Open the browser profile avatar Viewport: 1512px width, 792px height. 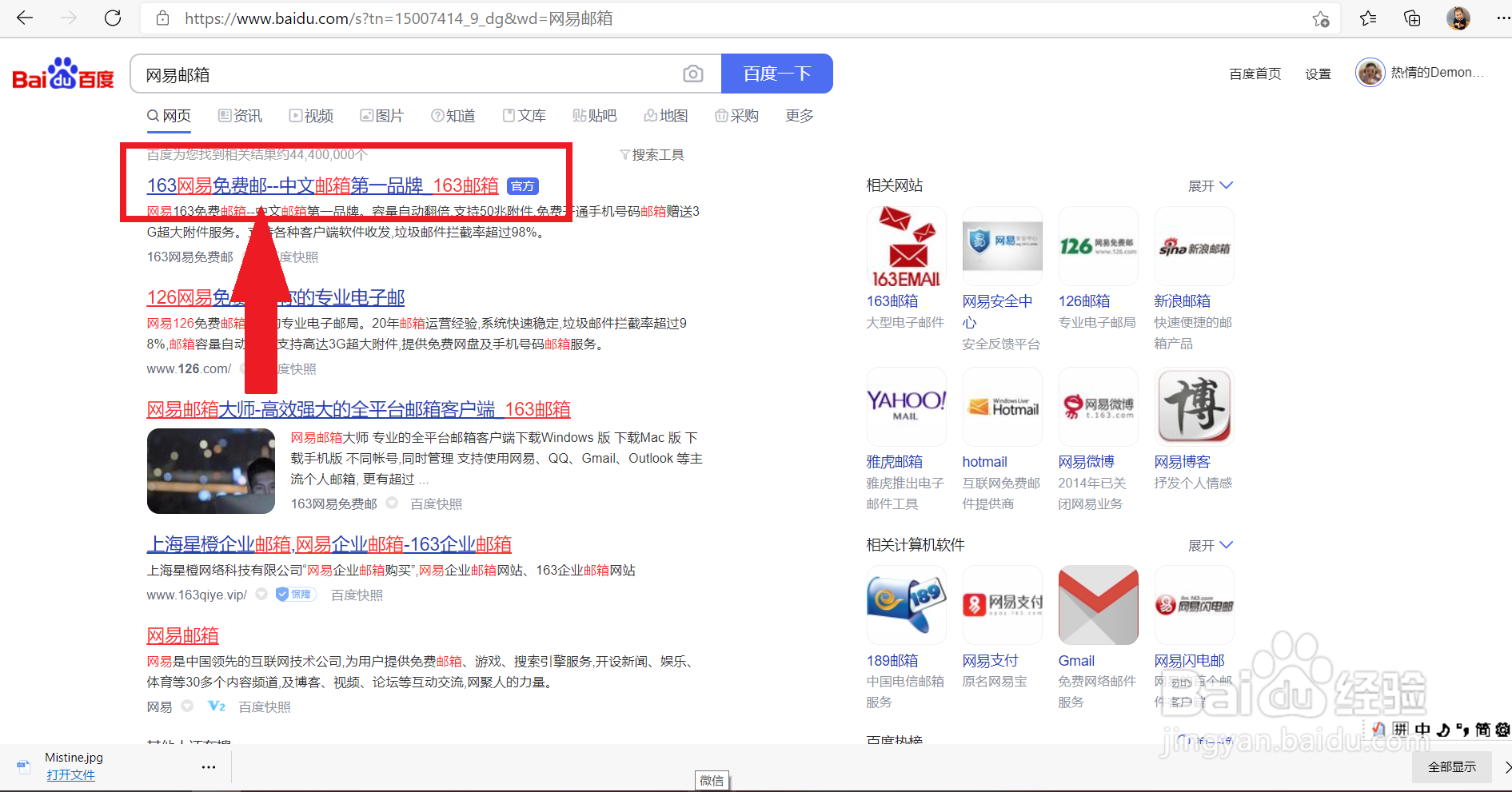(x=1458, y=18)
